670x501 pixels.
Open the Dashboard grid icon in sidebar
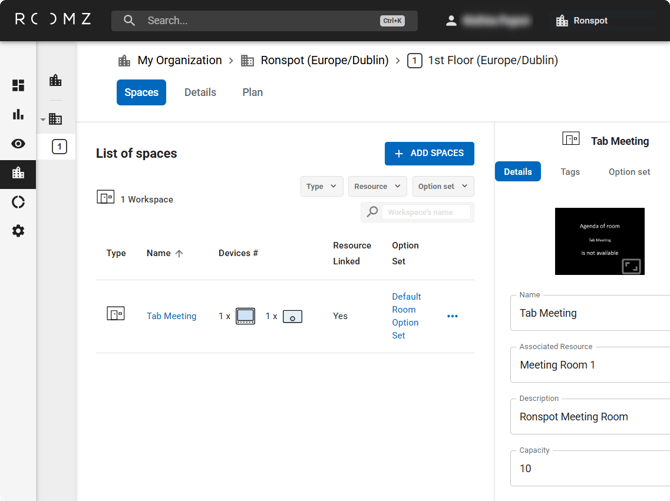click(x=18, y=85)
